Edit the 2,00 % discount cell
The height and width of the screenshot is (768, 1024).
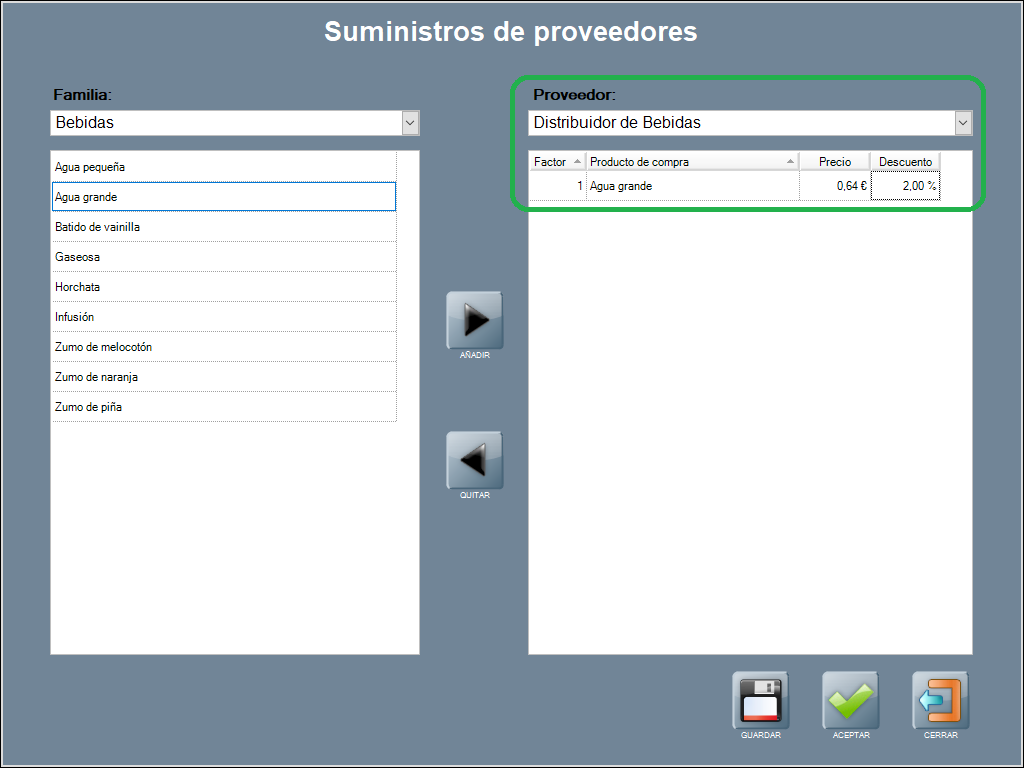click(905, 186)
